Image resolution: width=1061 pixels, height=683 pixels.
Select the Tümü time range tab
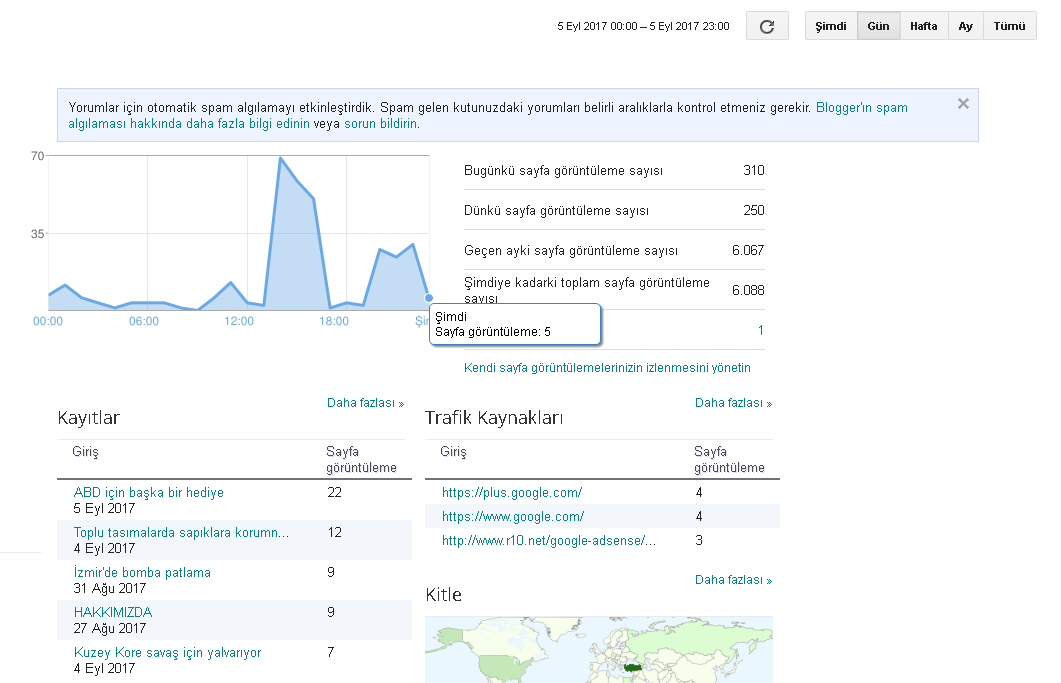(1010, 26)
